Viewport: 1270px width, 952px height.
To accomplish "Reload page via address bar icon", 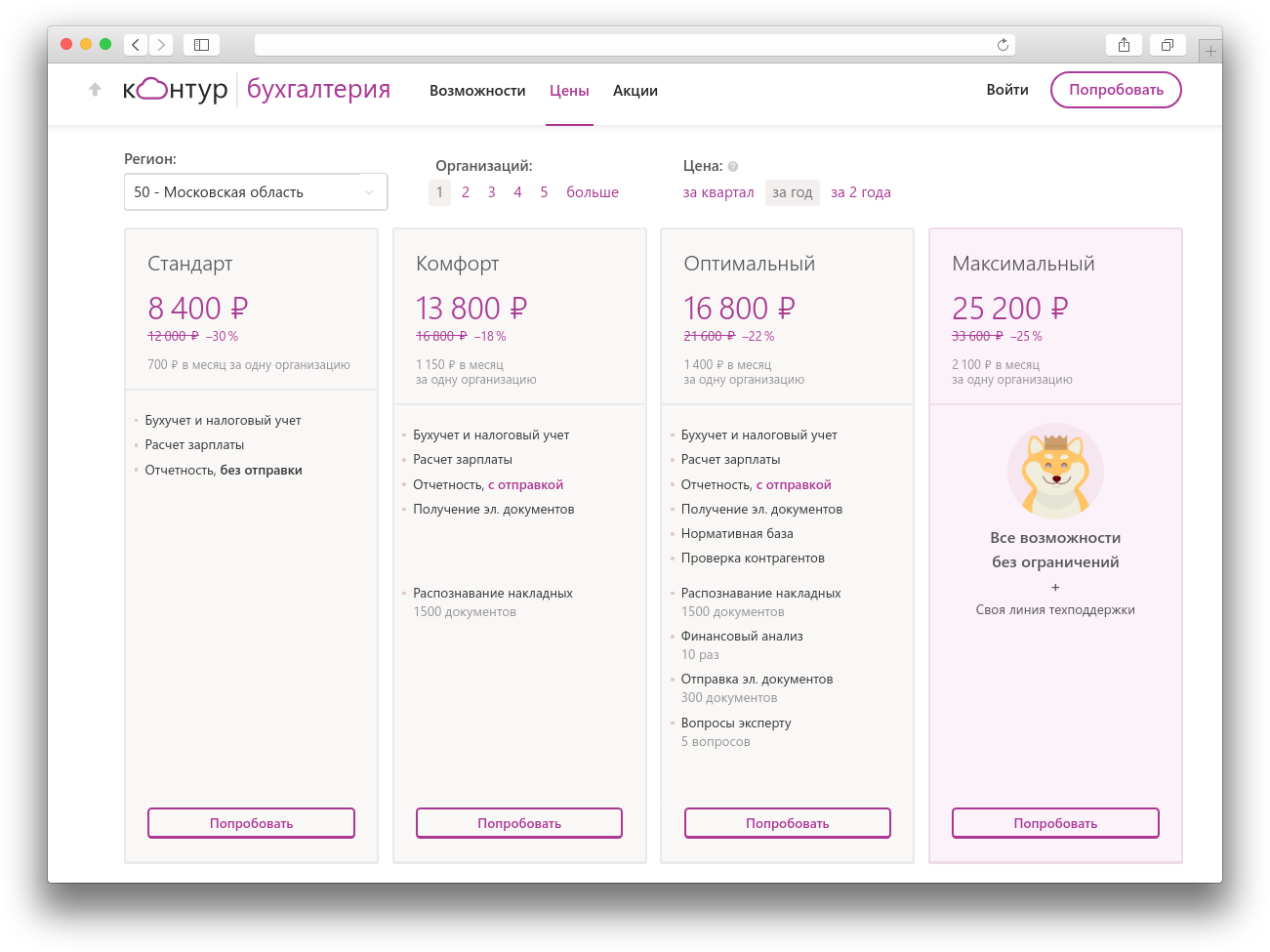I will tap(1003, 45).
